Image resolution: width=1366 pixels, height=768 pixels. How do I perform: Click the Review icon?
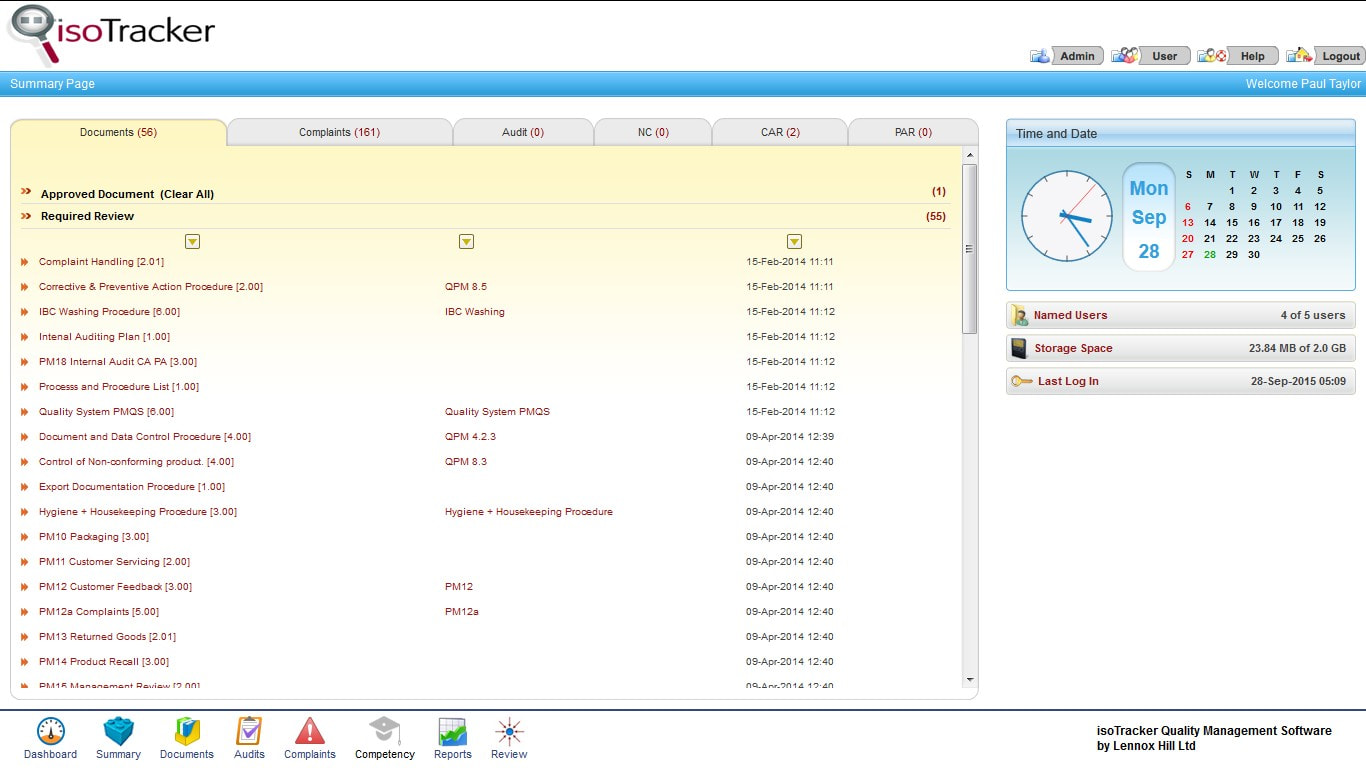pos(509,731)
